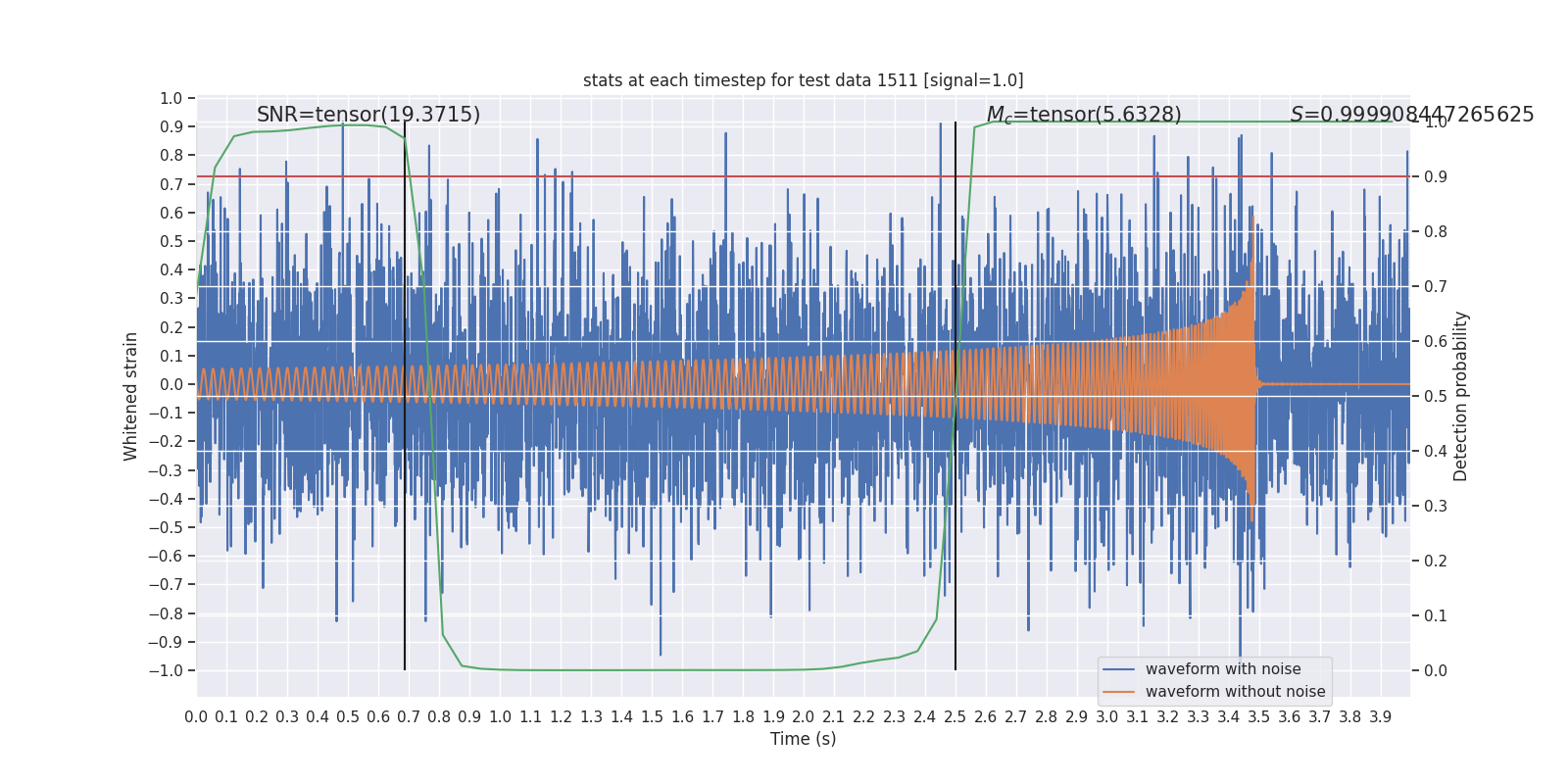The width and height of the screenshot is (1568, 784).
Task: Click the blue legend line sample
Action: (1118, 669)
